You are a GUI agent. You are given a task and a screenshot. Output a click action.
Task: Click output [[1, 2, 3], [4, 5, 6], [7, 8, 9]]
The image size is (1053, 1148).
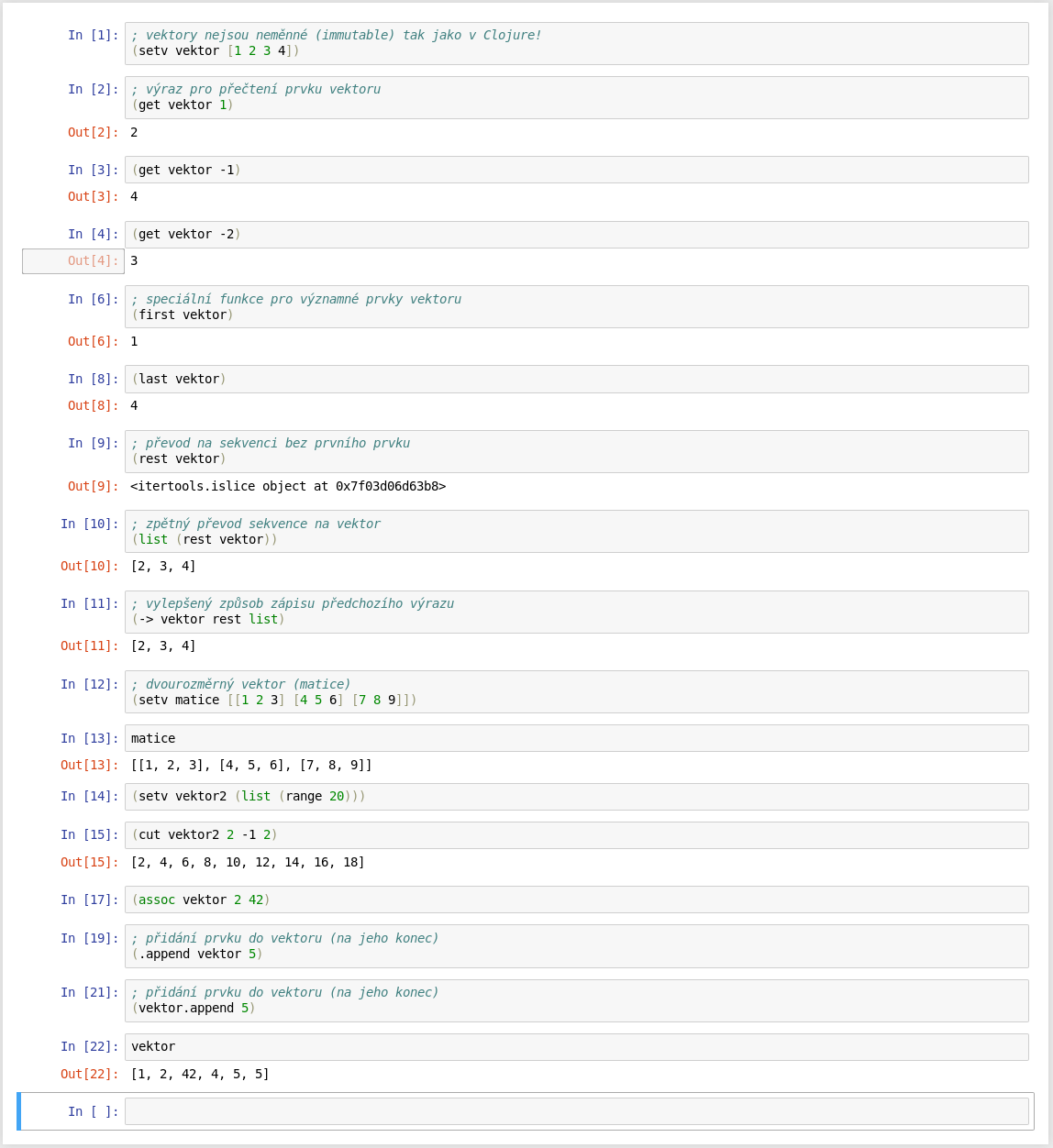[x=251, y=765]
